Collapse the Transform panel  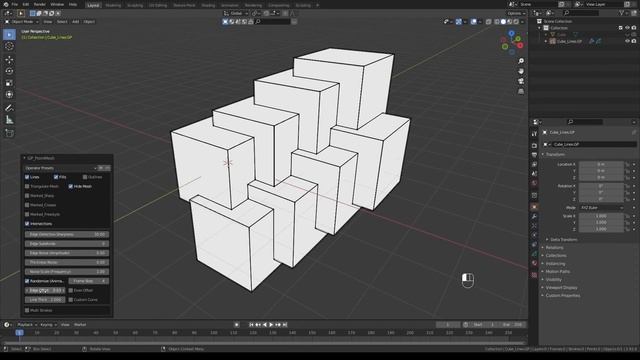[x=555, y=155]
